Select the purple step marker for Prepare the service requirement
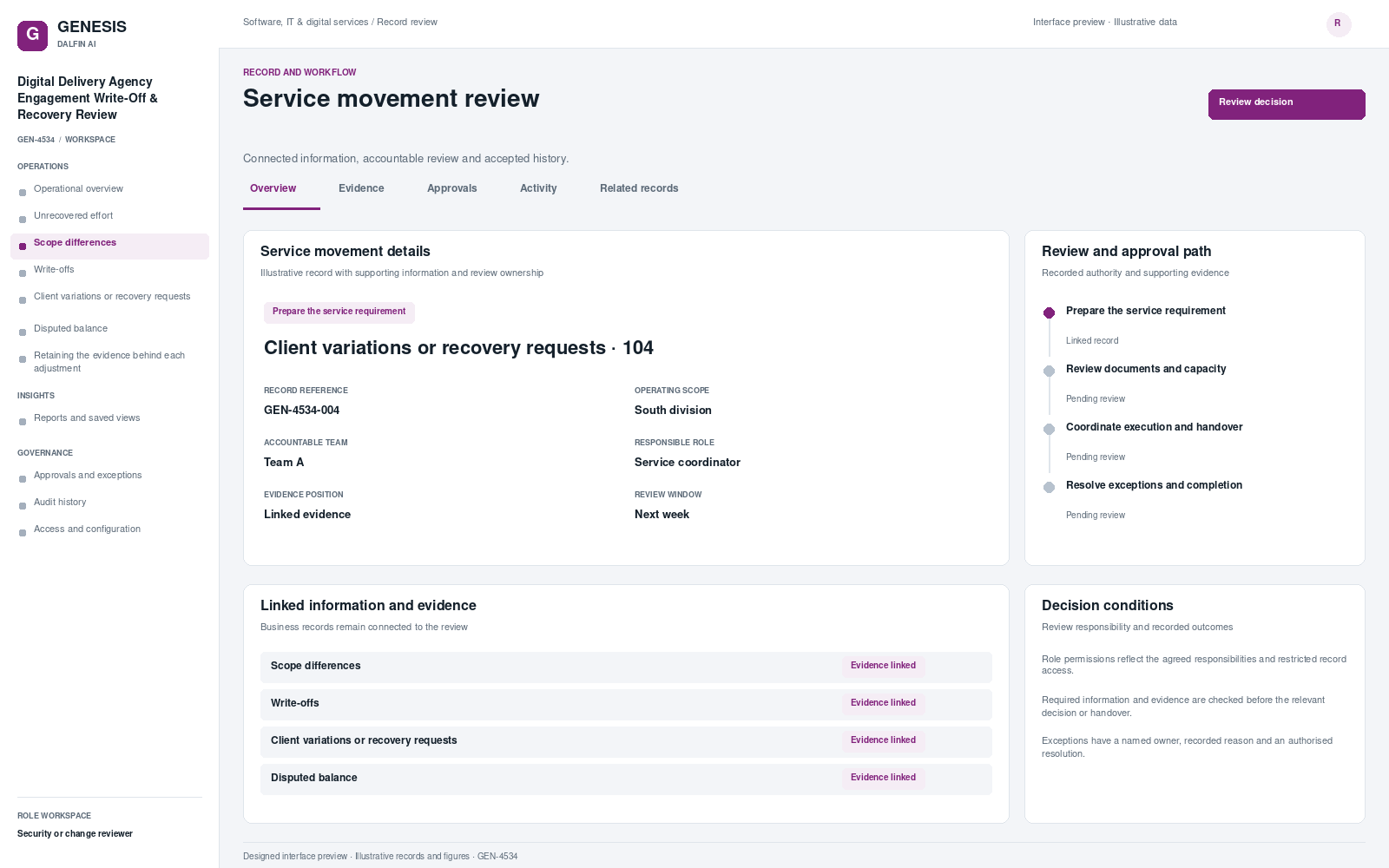 1049,312
